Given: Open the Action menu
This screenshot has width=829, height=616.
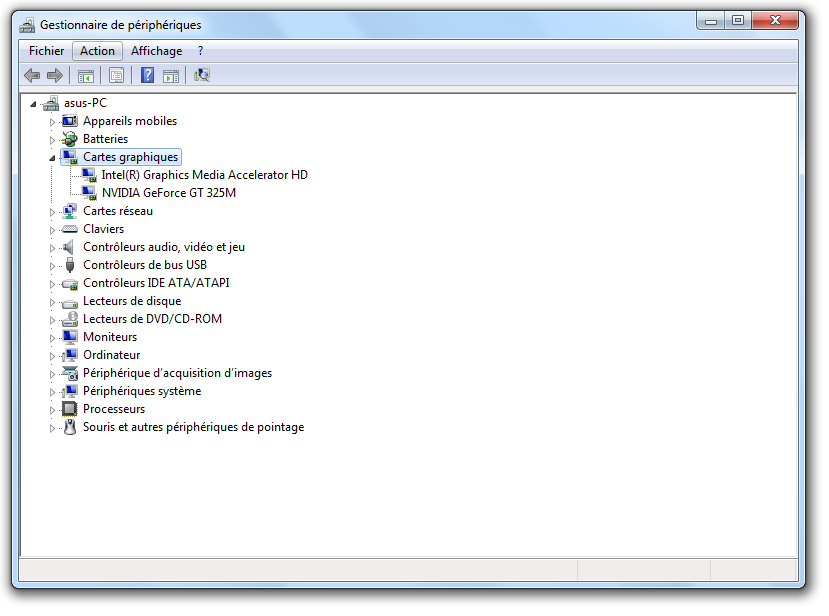Looking at the screenshot, I should tap(97, 51).
